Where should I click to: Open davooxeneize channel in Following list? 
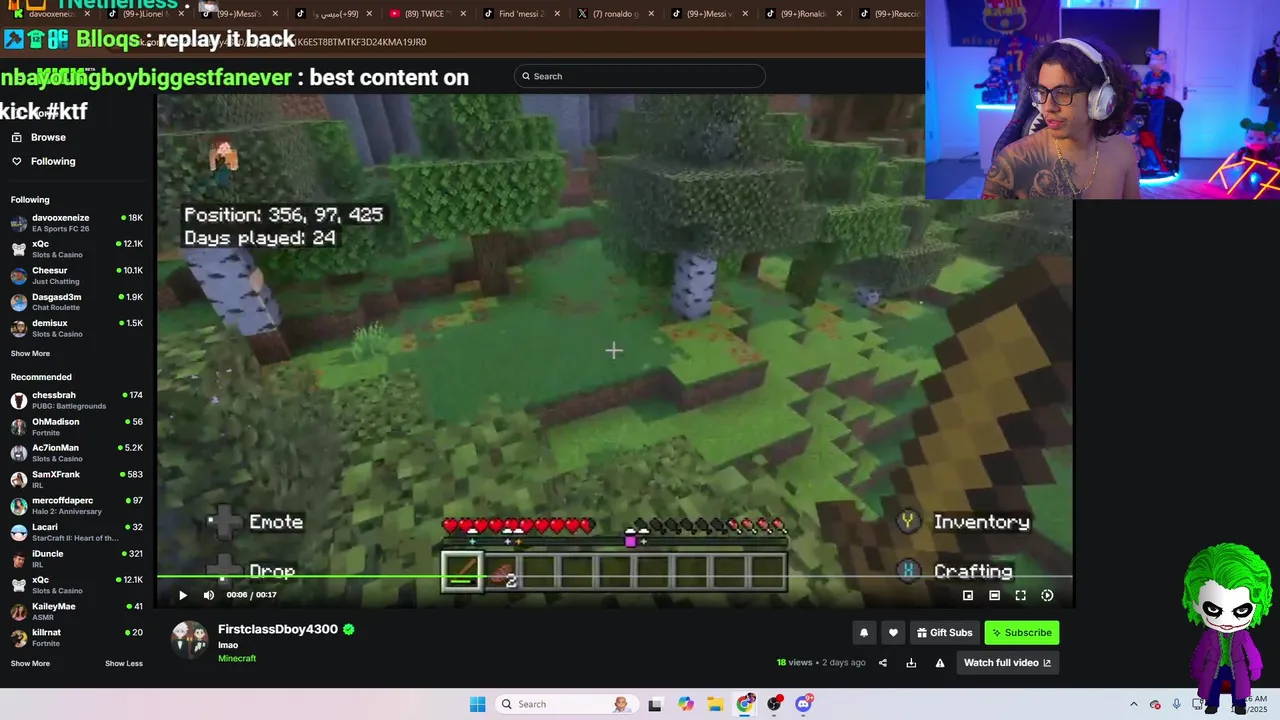(77, 223)
